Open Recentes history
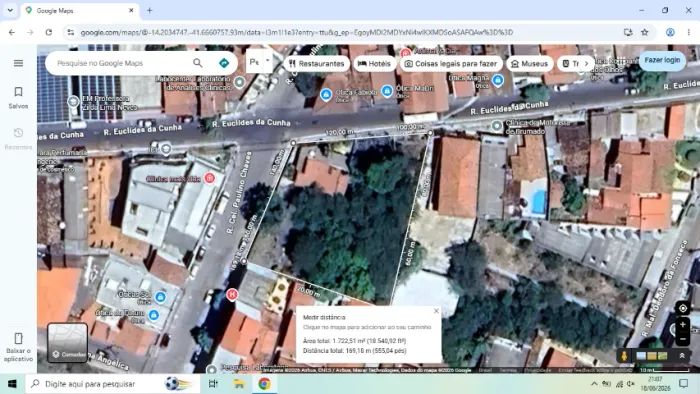Screen dimensions: 700x394 point(18,139)
